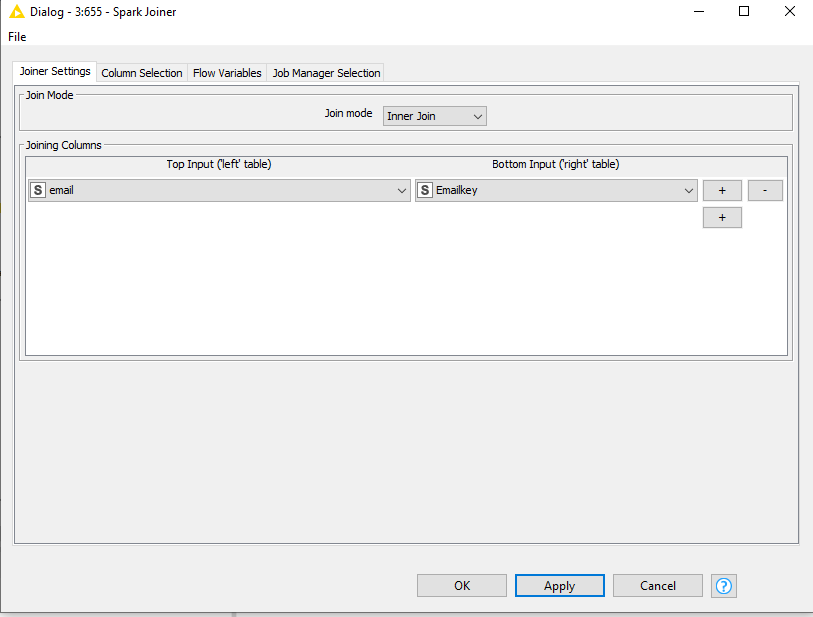Click the "S" string type icon beside email
This screenshot has height=617, width=813.
click(x=37, y=190)
